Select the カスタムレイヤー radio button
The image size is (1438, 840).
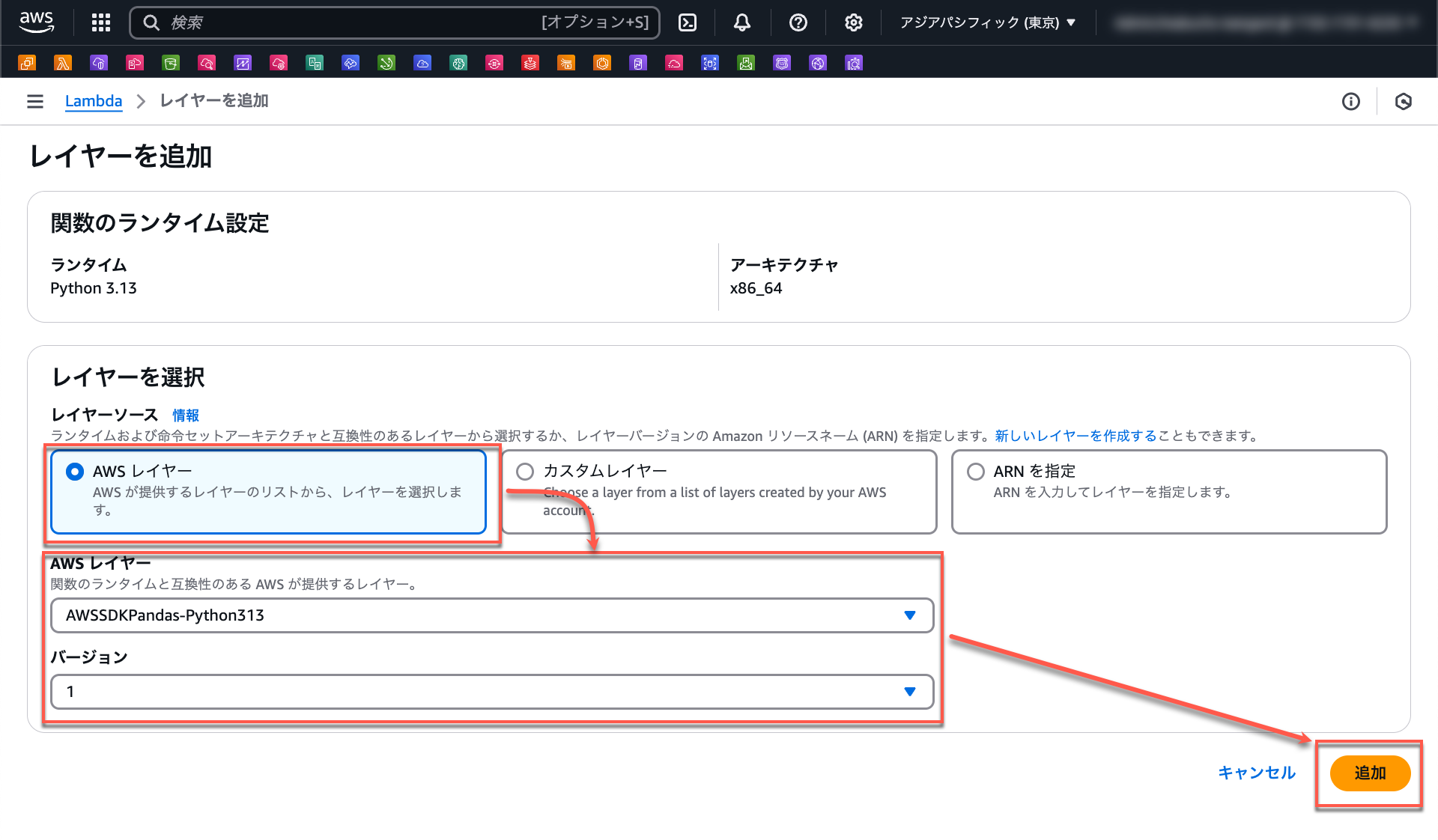[525, 471]
